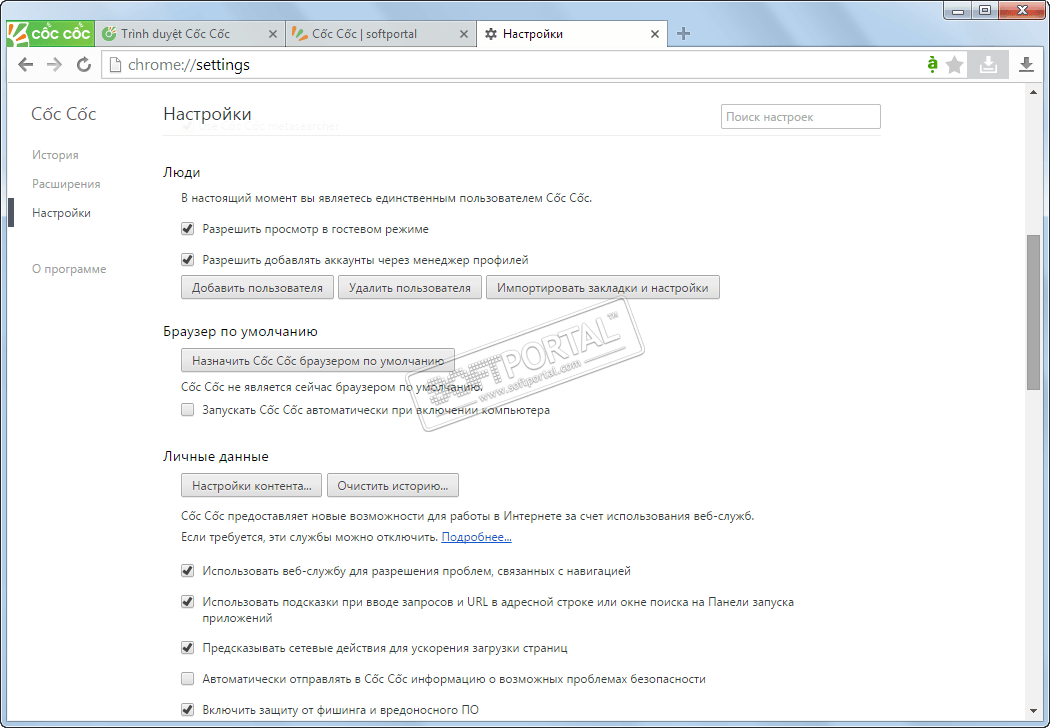Open downloads via the download arrow icon
The width and height of the screenshot is (1050, 728).
(x=1026, y=65)
